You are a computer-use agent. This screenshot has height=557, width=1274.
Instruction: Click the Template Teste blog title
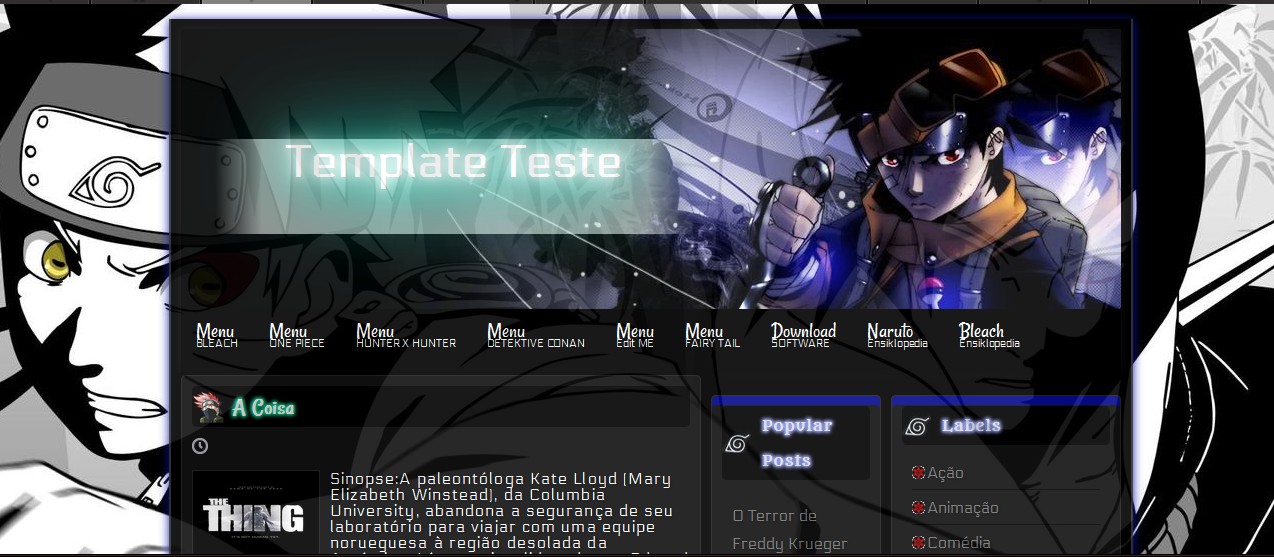pyautogui.click(x=453, y=162)
